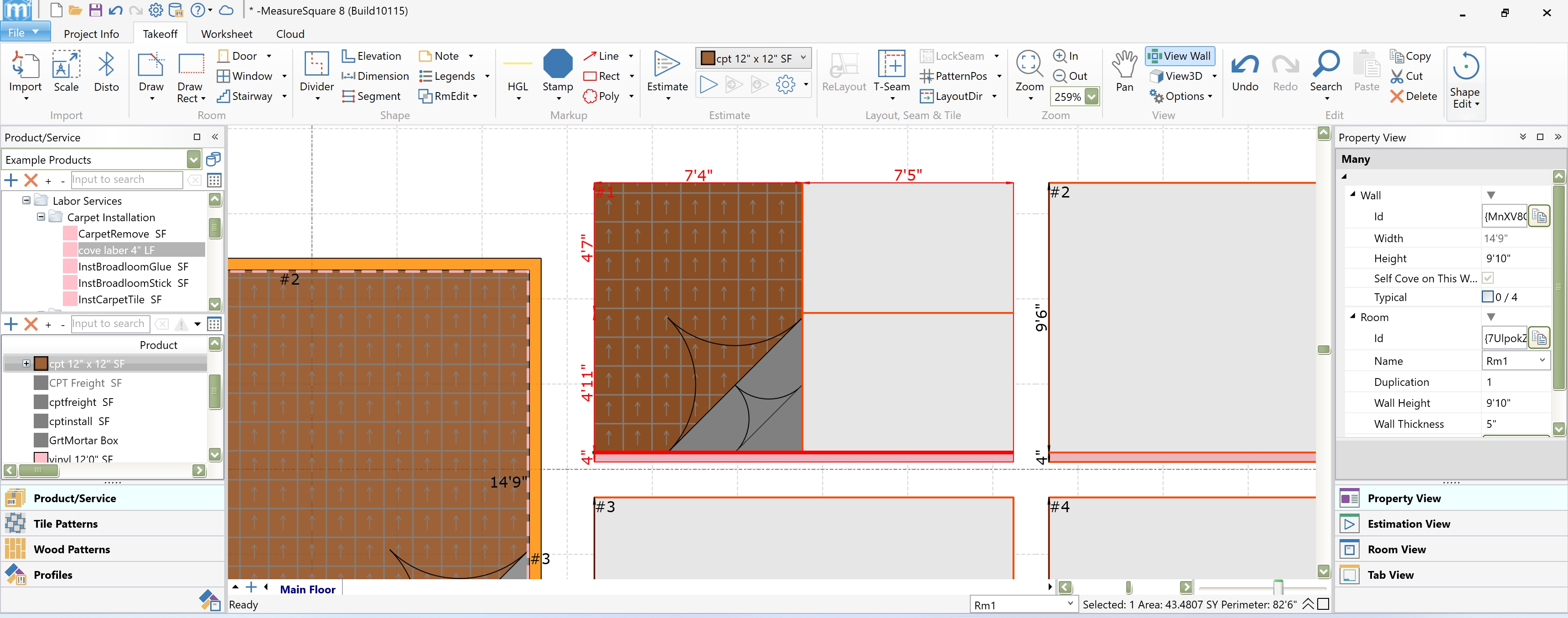Image resolution: width=1568 pixels, height=618 pixels.
Task: Toggle the View Wall button
Action: (x=1179, y=56)
